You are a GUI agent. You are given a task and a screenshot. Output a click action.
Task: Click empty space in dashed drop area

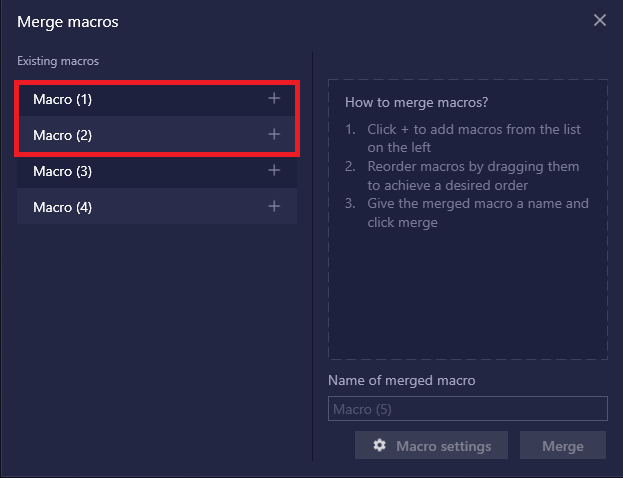468,296
